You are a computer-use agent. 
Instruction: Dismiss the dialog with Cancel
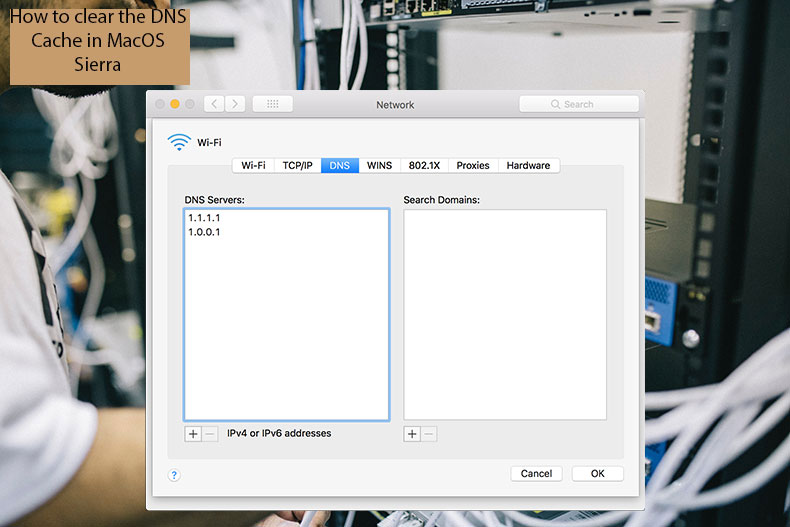click(536, 473)
